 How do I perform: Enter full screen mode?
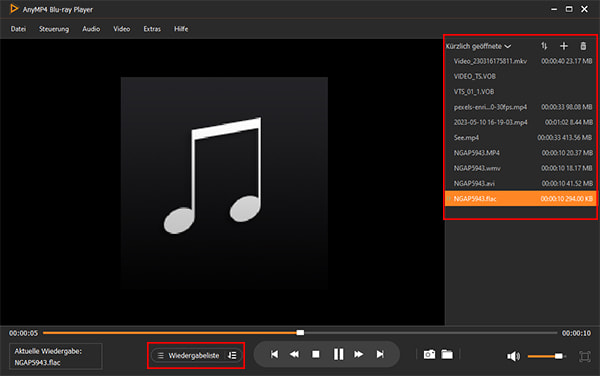pos(585,356)
